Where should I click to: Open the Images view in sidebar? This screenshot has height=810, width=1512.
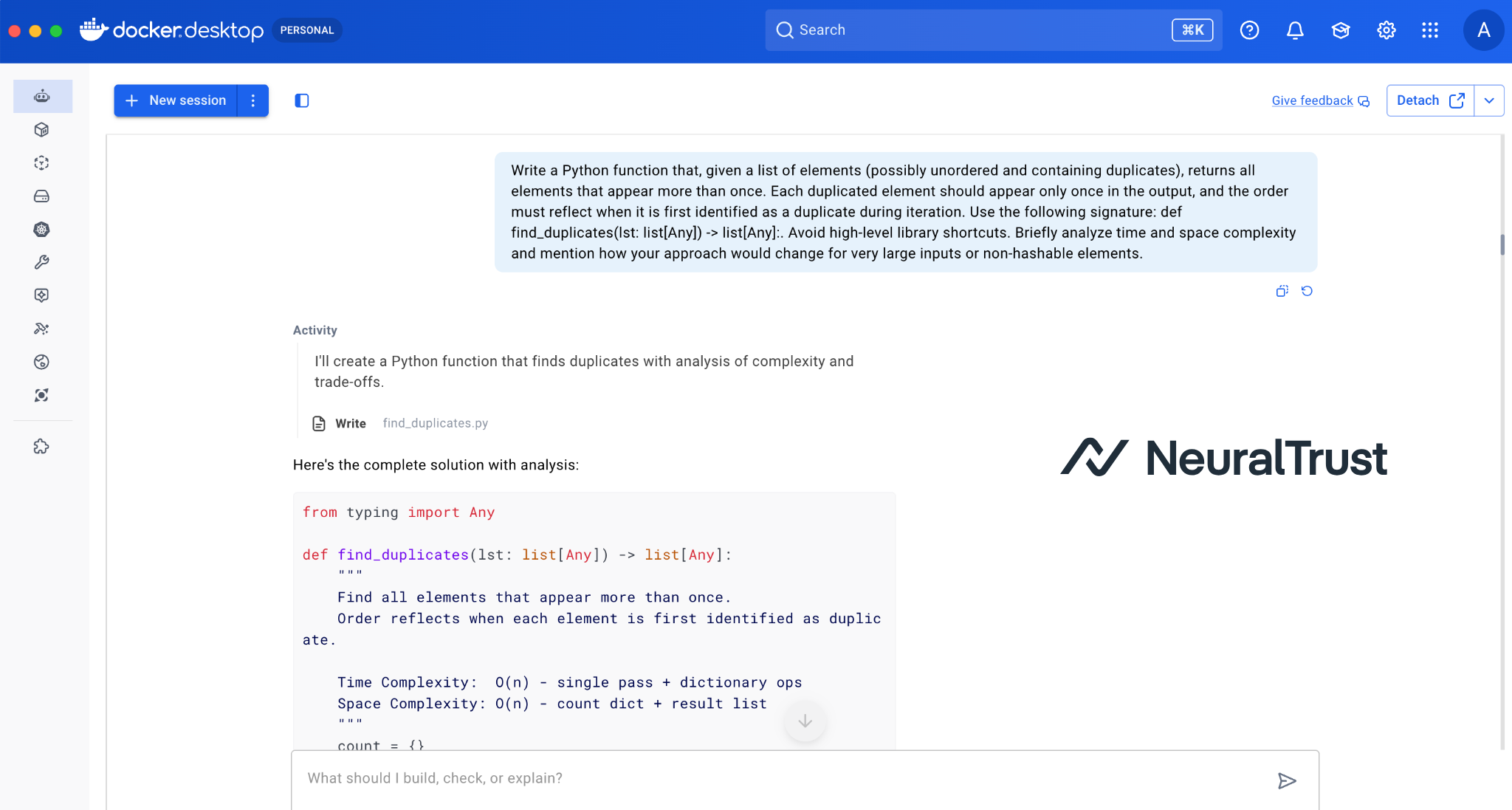[41, 163]
